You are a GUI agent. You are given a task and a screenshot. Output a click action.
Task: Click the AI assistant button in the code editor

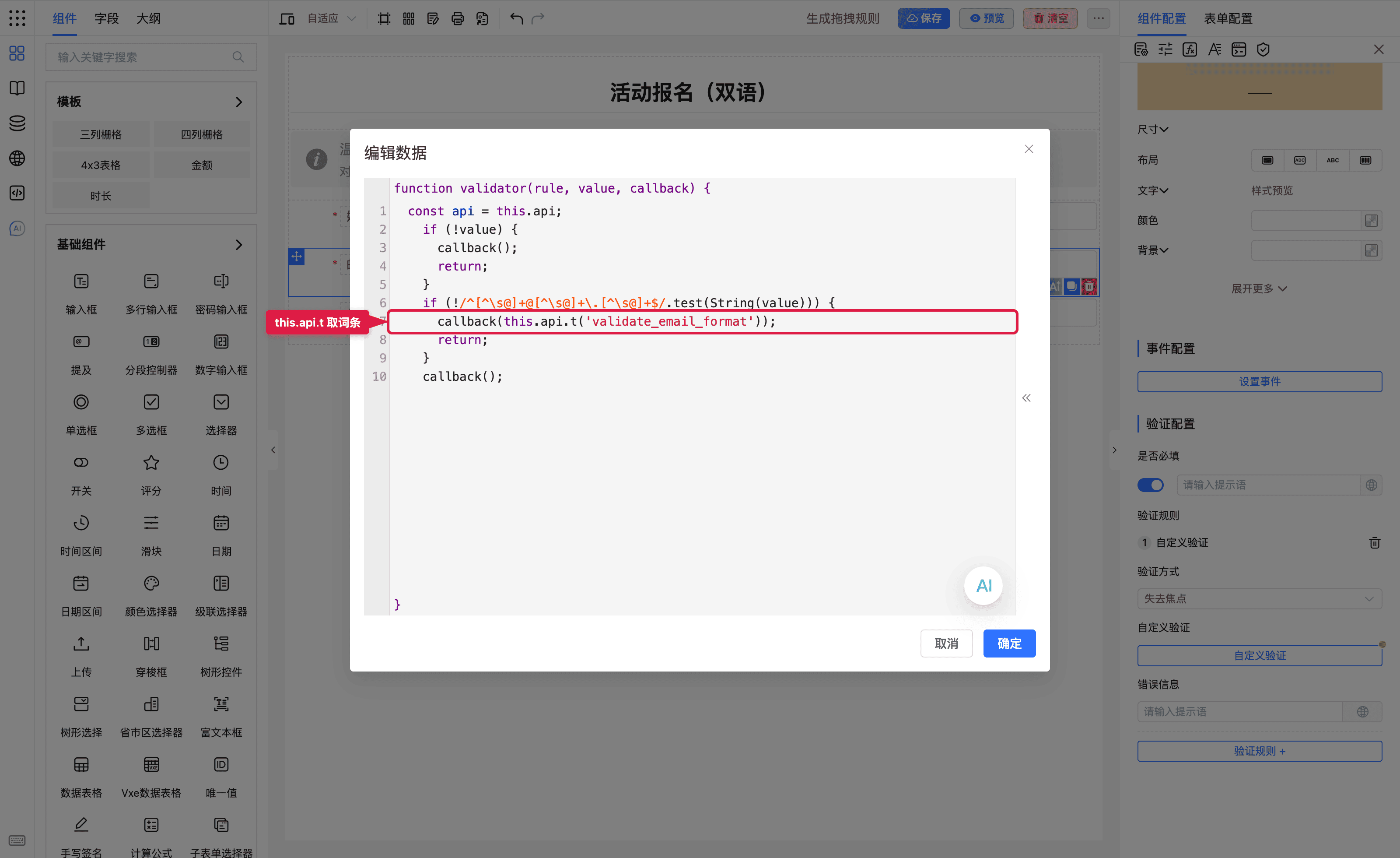coord(983,585)
